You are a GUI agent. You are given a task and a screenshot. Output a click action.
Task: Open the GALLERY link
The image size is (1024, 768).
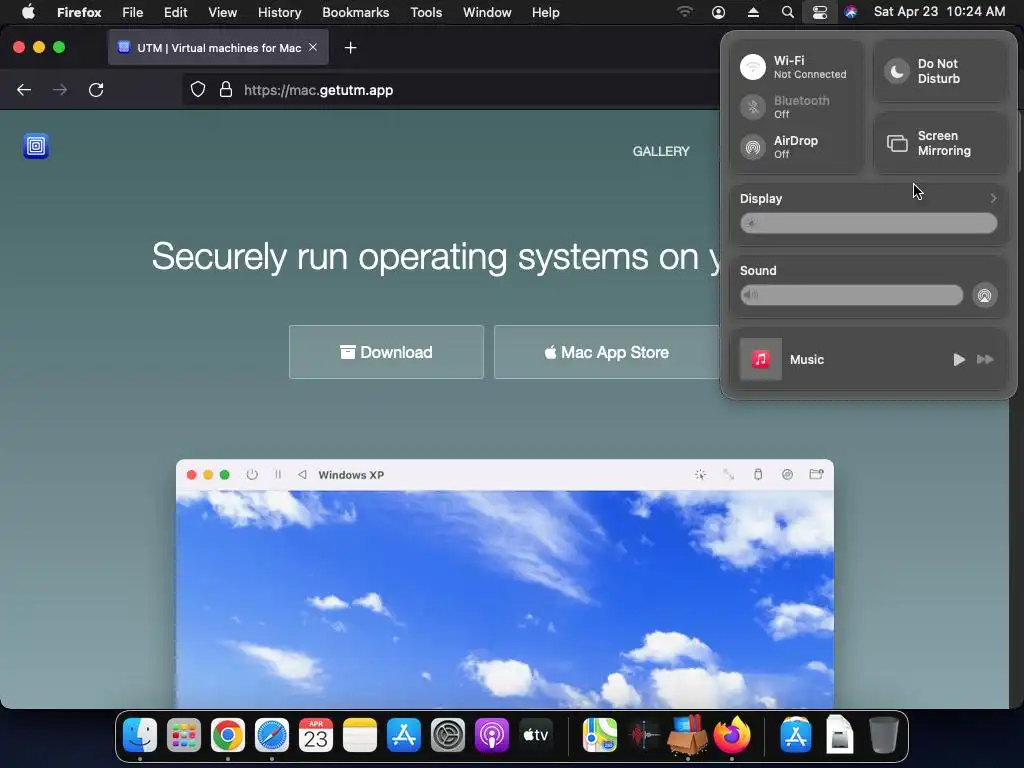pos(661,152)
